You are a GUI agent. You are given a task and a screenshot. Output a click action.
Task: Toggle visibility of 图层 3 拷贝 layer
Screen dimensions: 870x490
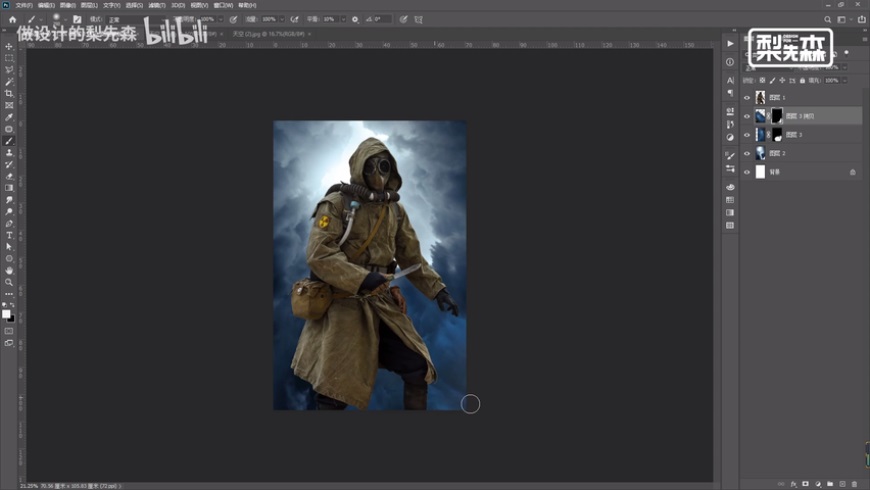[x=747, y=116]
